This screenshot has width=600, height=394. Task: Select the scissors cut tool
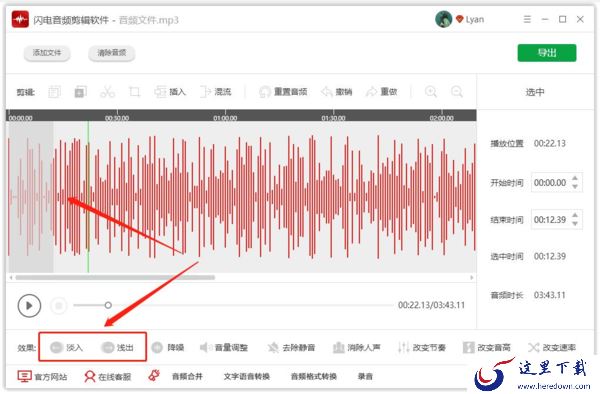[x=108, y=92]
